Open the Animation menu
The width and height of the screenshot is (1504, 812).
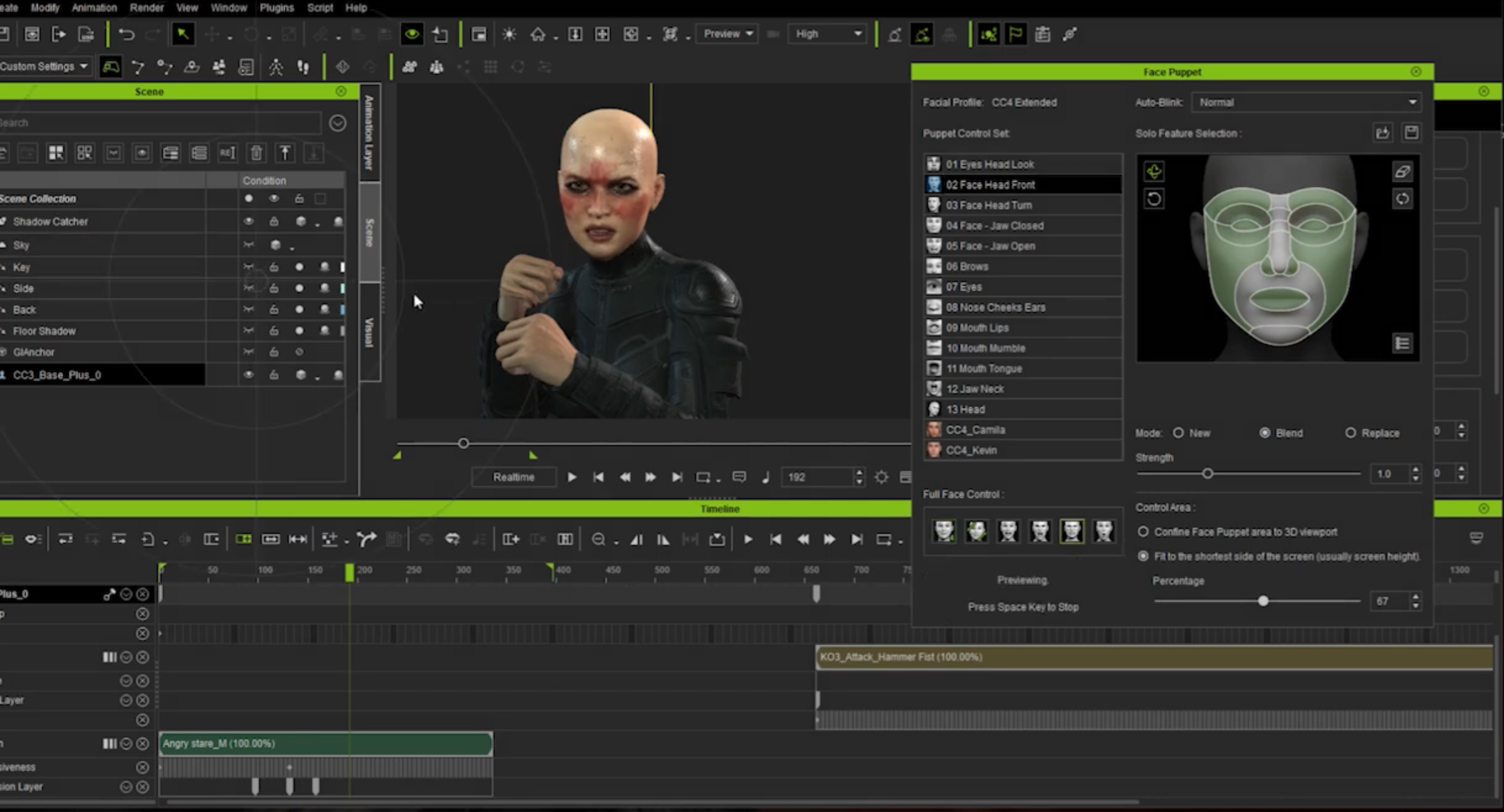[95, 7]
